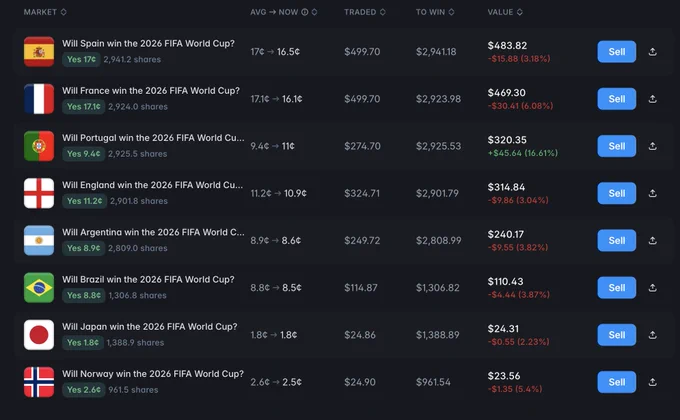The height and width of the screenshot is (420, 680).
Task: Click the info icon beside AVG → NOW
Action: click(305, 12)
